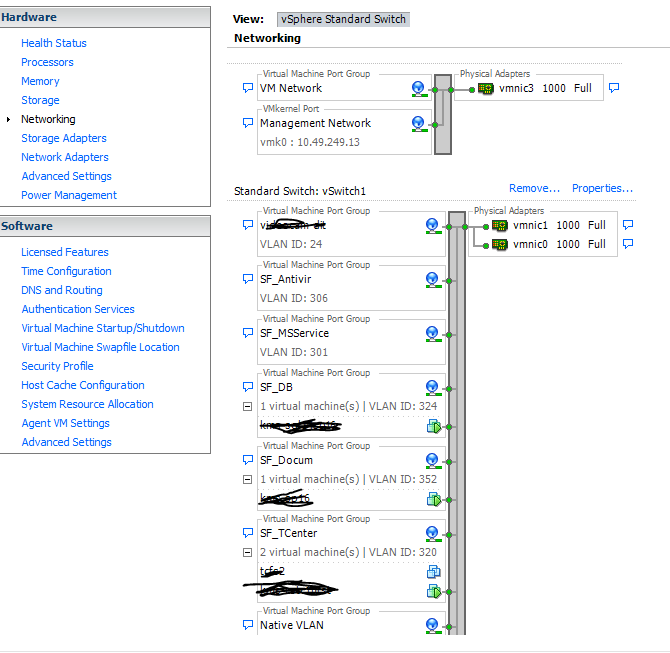Image resolution: width=670 pixels, height=653 pixels.
Task: Open DNS and Routing link
Action: coord(62,290)
